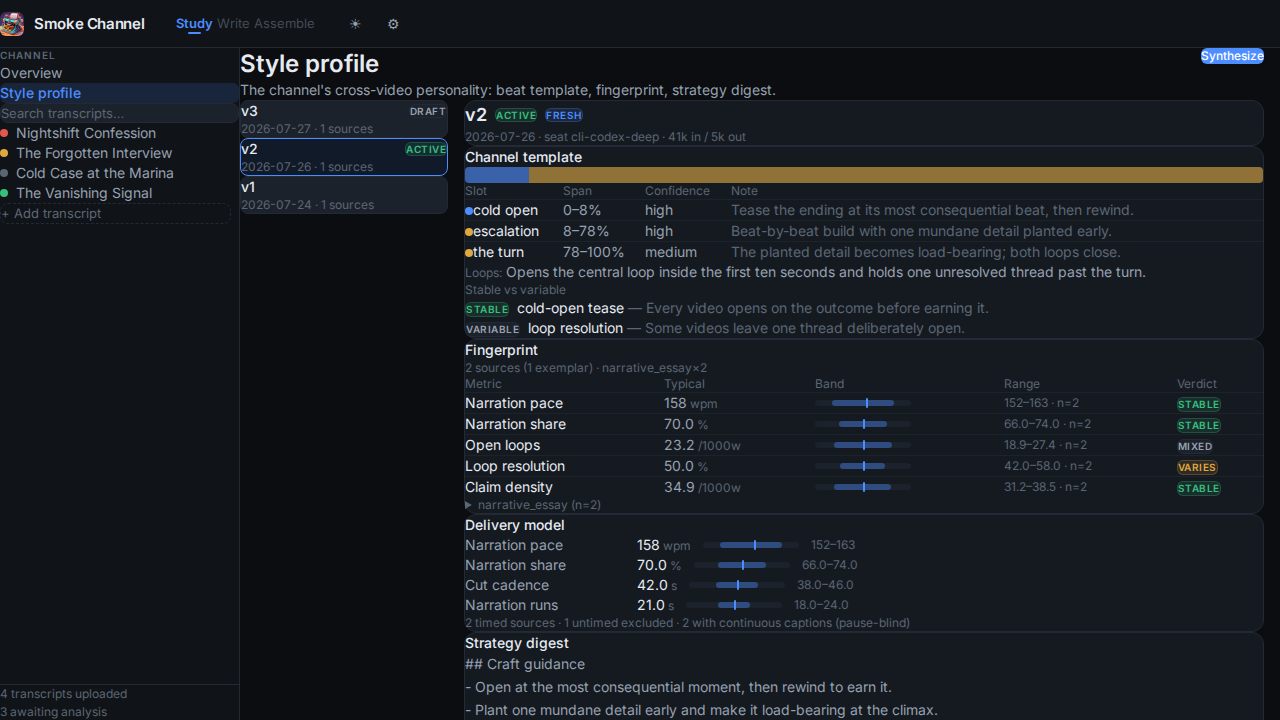
Task: Toggle the light theme sun icon
Action: 355,24
